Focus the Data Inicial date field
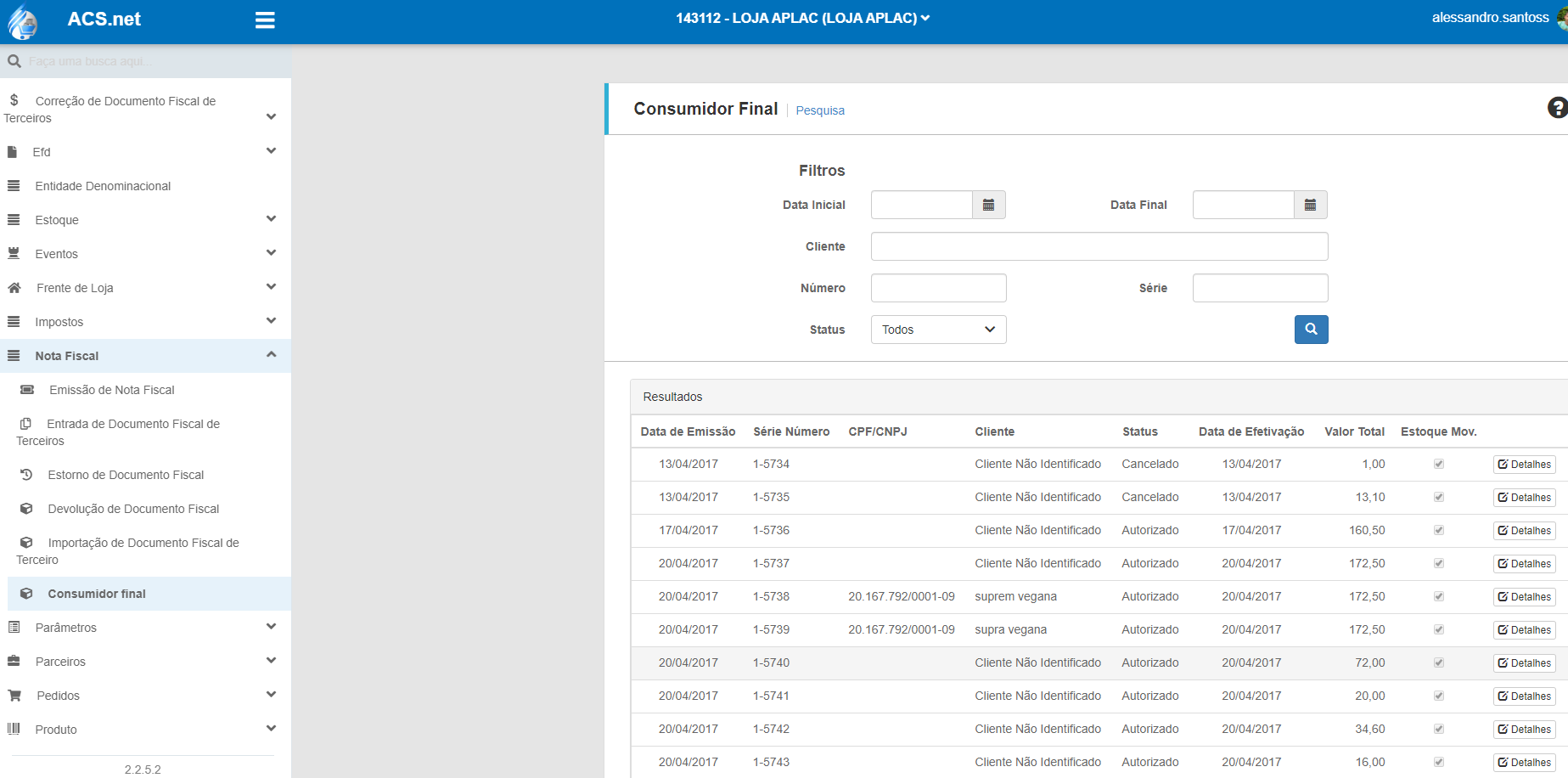 coord(921,205)
